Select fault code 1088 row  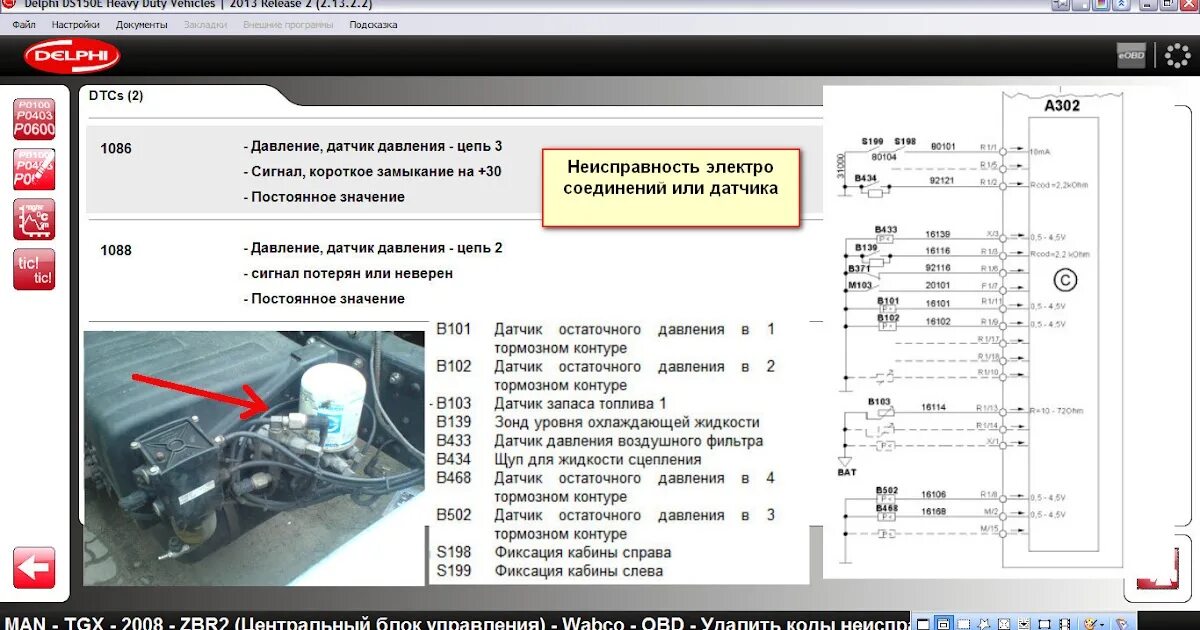(455, 272)
